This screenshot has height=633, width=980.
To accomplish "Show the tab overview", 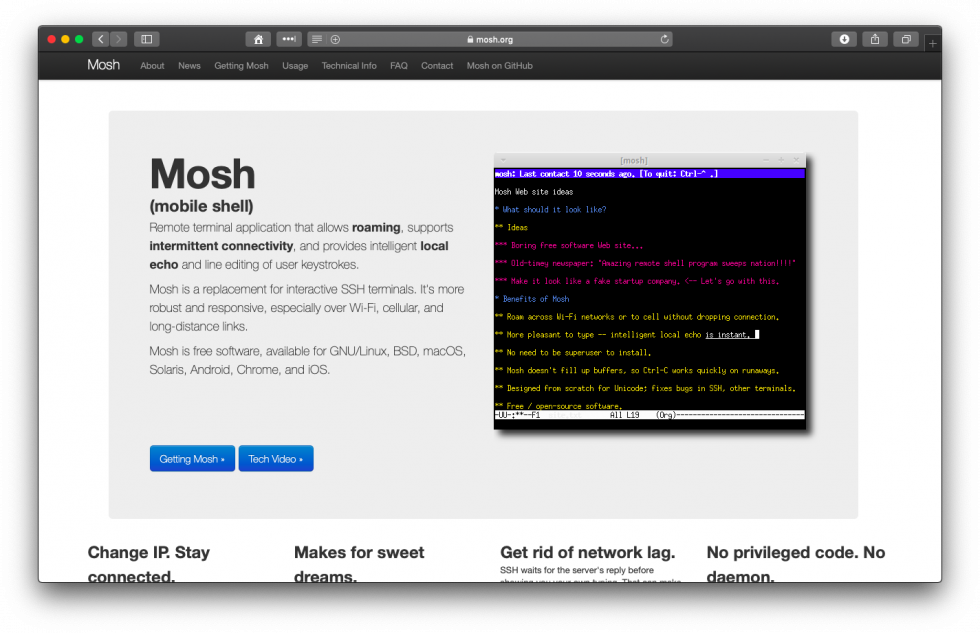I will (x=905, y=39).
